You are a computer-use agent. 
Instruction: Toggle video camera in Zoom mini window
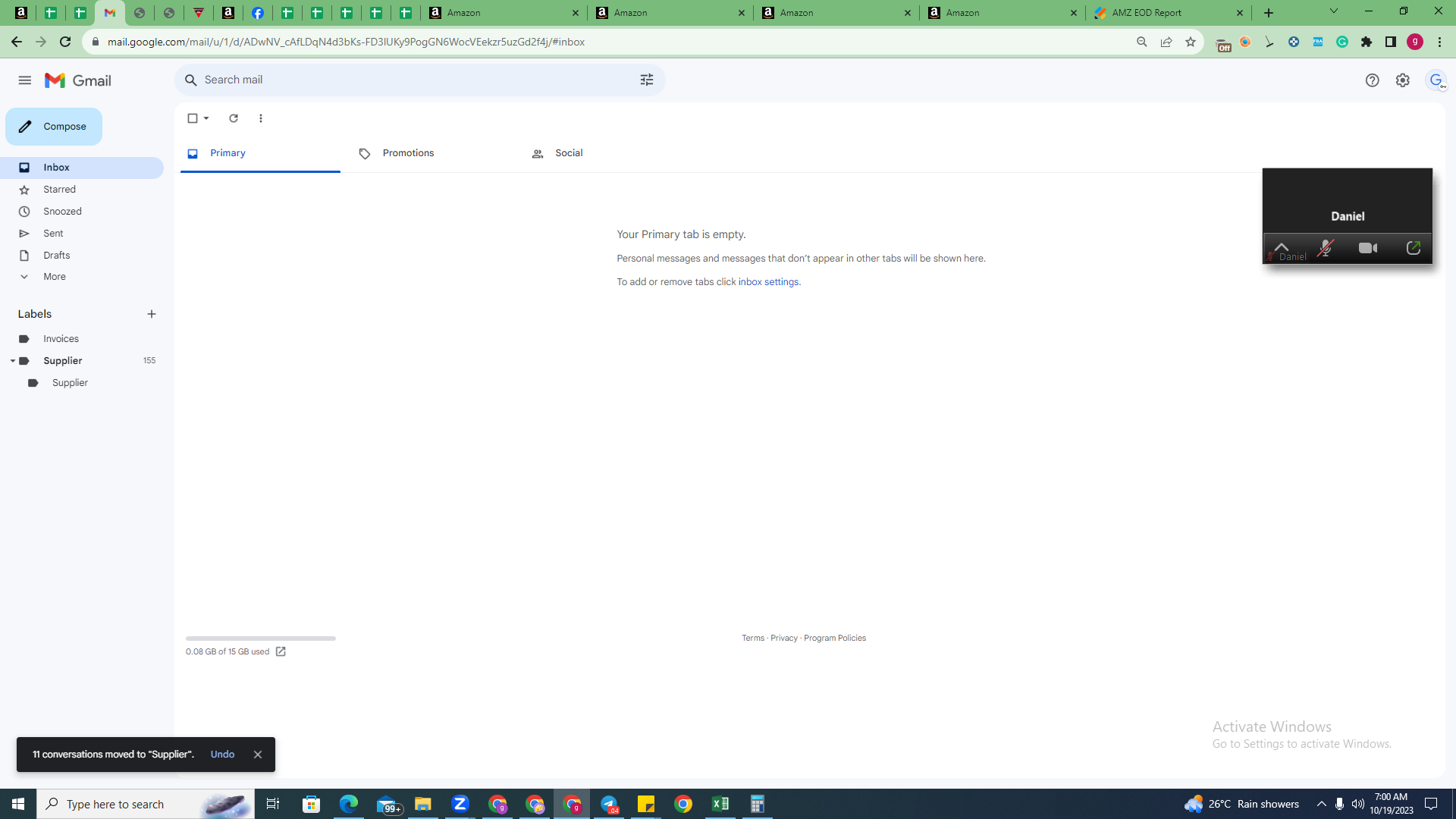1368,249
